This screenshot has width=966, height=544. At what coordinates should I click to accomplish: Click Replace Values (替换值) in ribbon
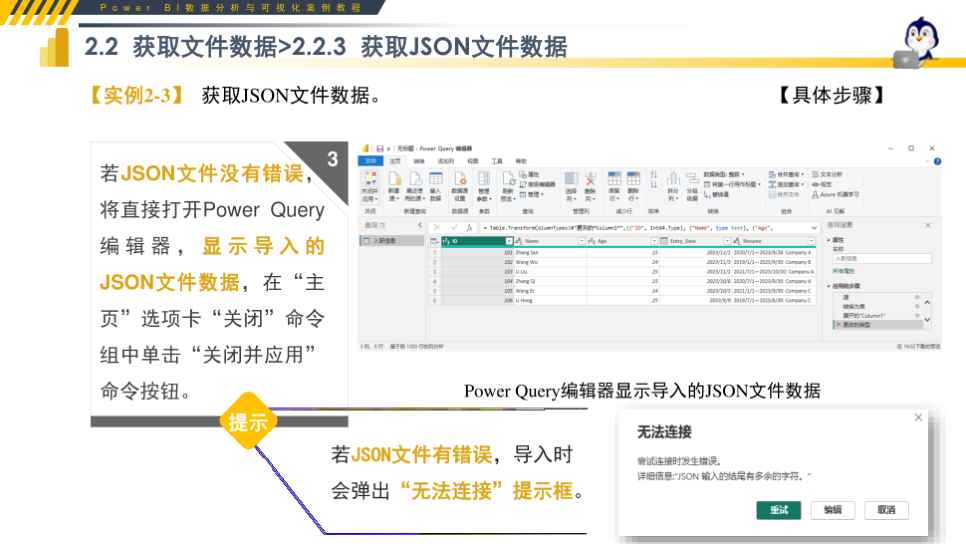tap(716, 195)
